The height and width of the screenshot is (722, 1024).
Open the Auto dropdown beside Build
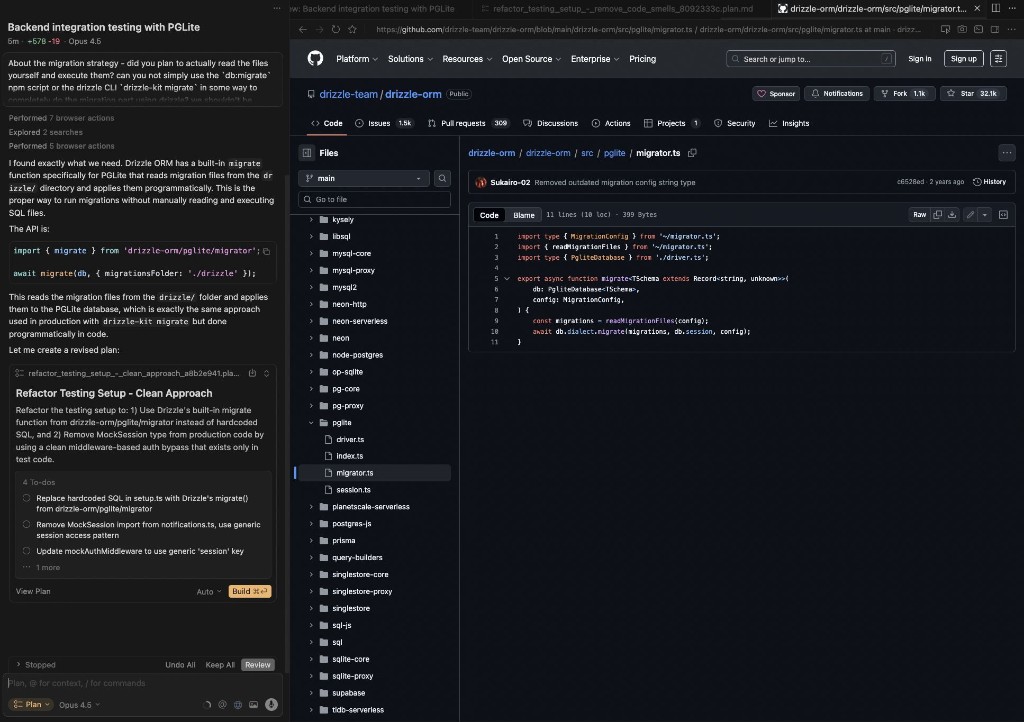pyautogui.click(x=209, y=591)
